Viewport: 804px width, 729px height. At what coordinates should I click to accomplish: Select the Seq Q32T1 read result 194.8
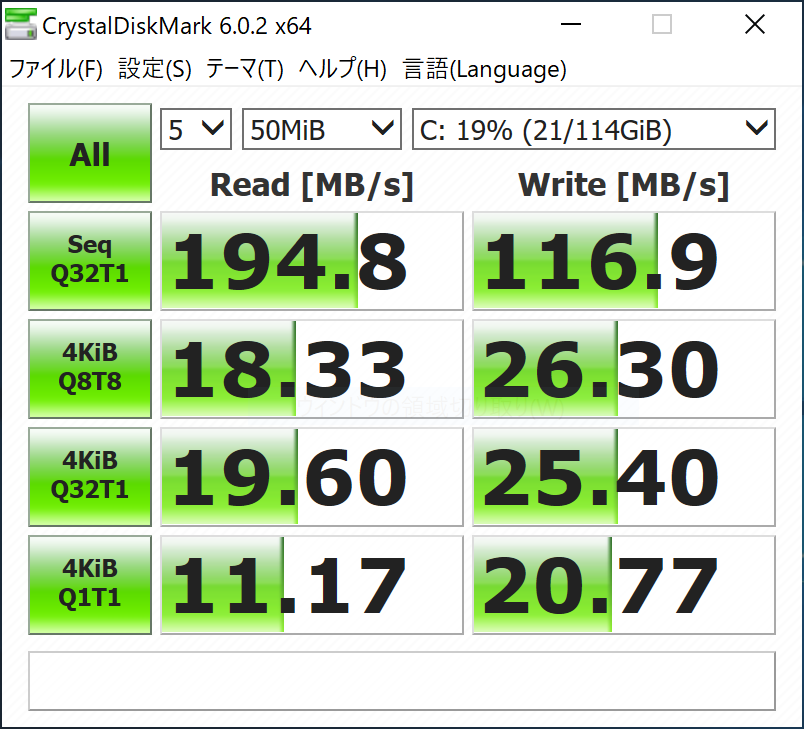pyautogui.click(x=311, y=261)
